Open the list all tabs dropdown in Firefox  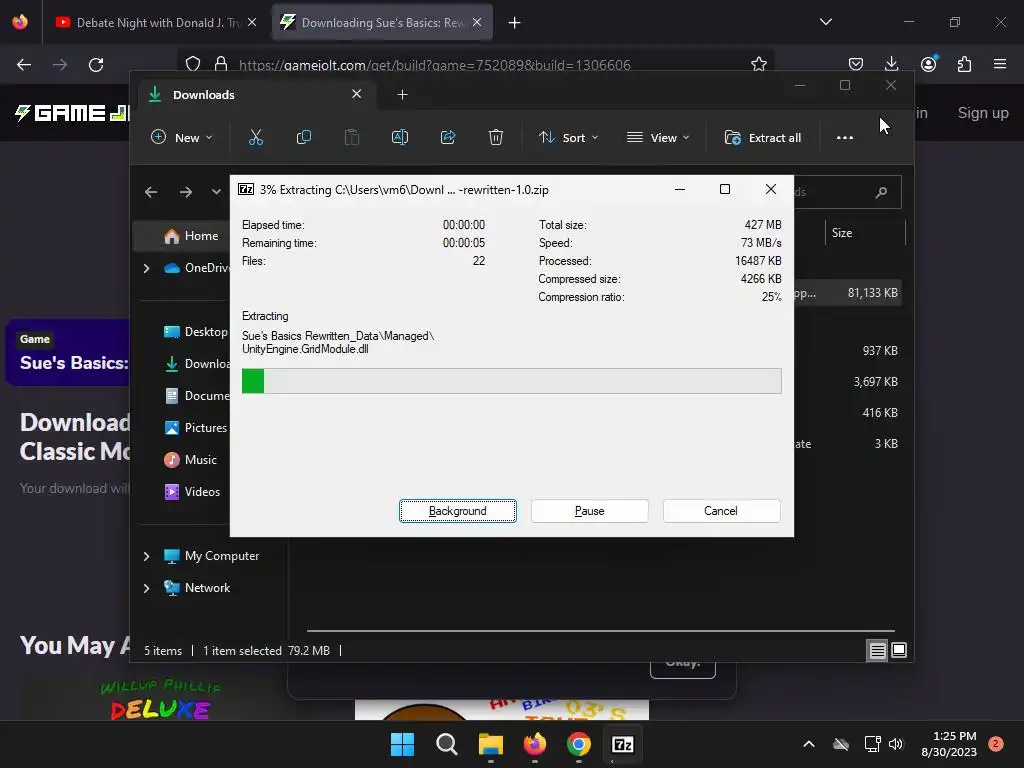coord(825,22)
